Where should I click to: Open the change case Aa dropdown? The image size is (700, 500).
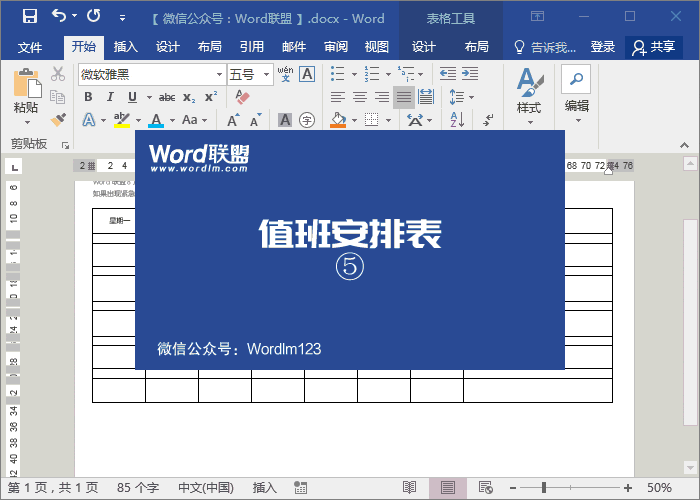(x=195, y=120)
